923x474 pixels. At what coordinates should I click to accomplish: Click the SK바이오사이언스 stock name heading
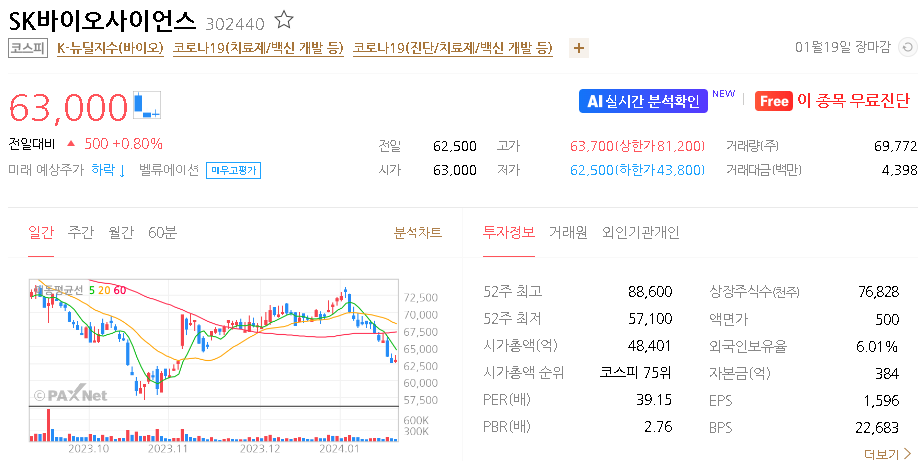coord(102,21)
